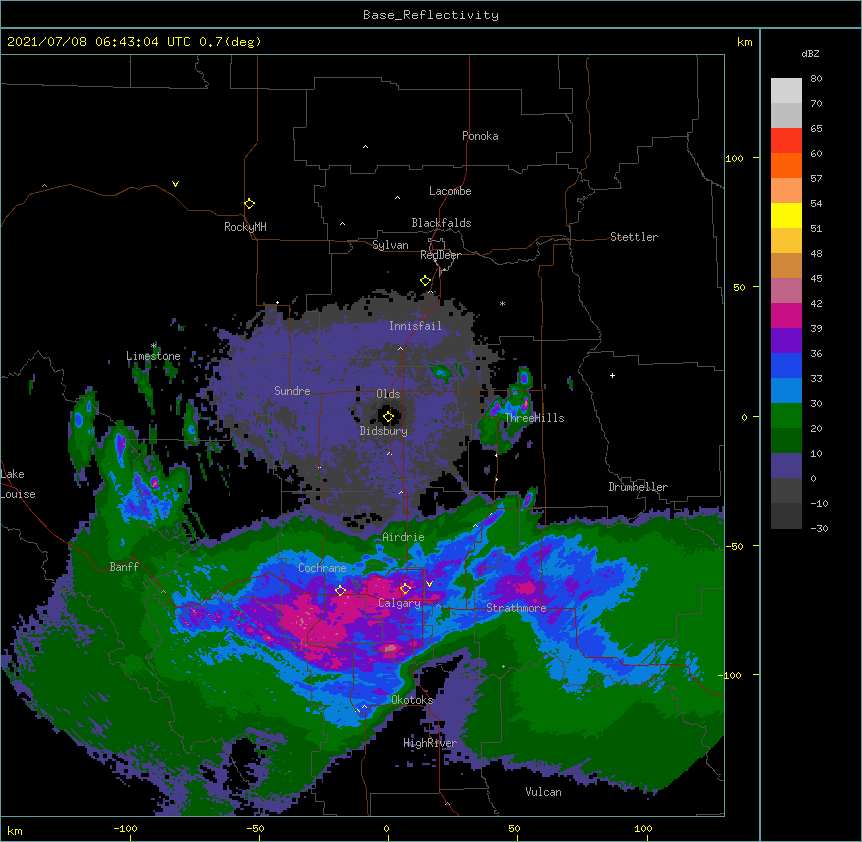Pick the light blue 30-33 dBZ legend swatch

786,390
